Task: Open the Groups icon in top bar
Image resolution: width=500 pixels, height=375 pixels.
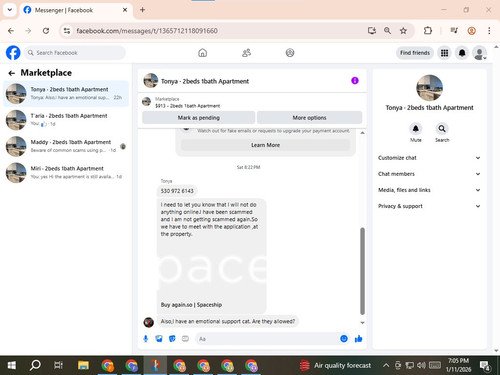Action: click(x=290, y=53)
